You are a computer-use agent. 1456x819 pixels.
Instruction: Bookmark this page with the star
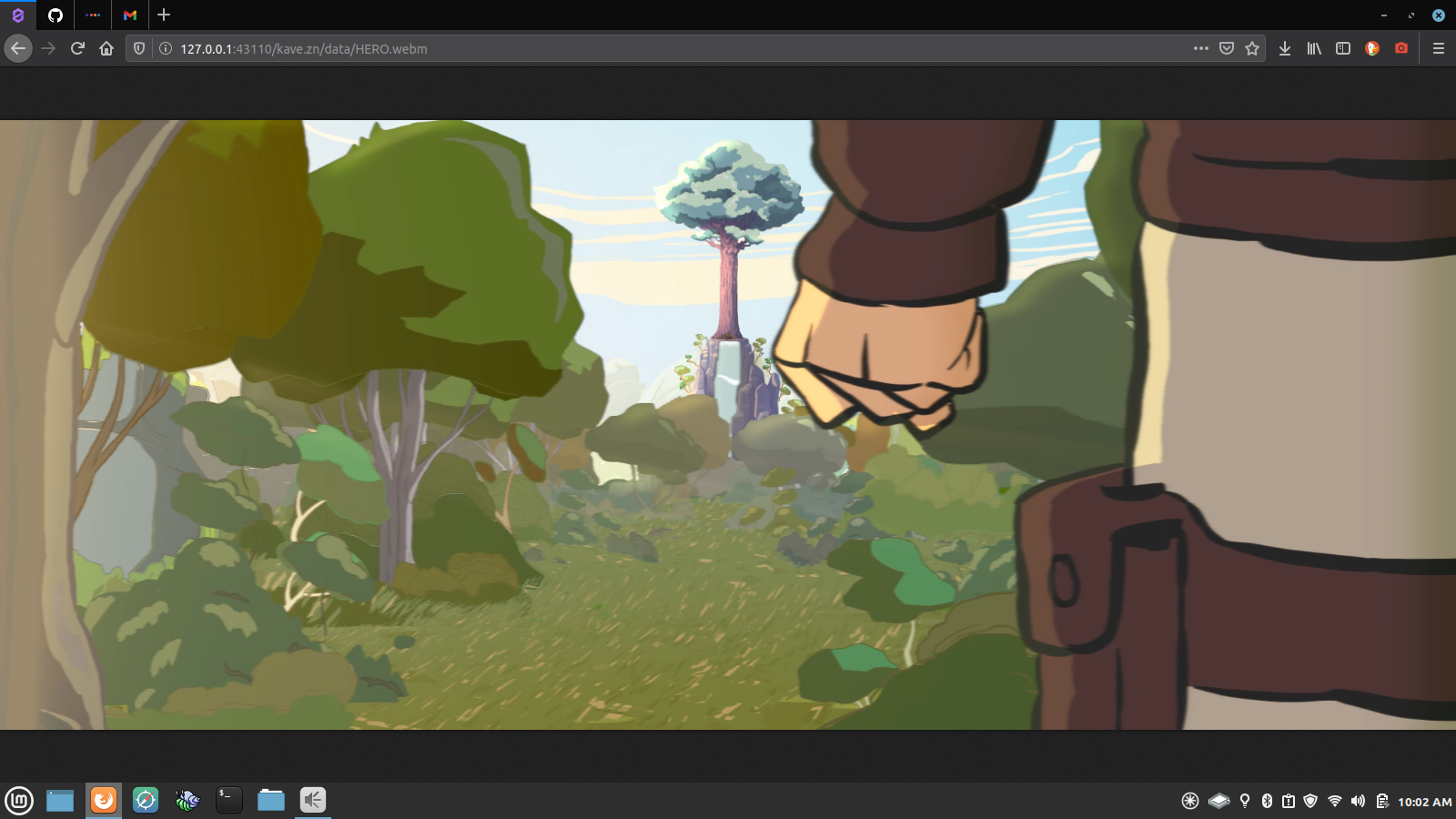(1254, 49)
